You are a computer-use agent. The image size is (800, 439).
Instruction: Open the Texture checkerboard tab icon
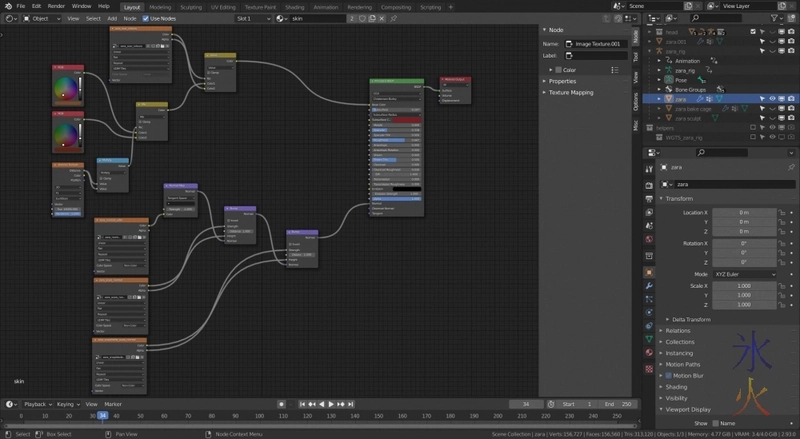[x=649, y=369]
